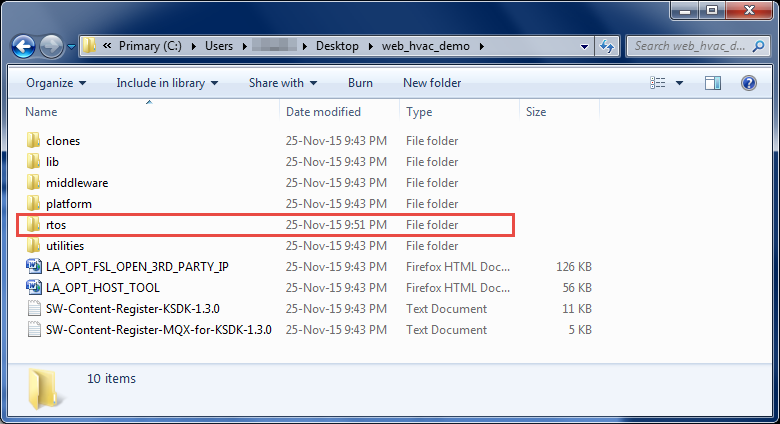The width and height of the screenshot is (780, 424).
Task: Select the rtos folder icon
Action: tap(33, 224)
